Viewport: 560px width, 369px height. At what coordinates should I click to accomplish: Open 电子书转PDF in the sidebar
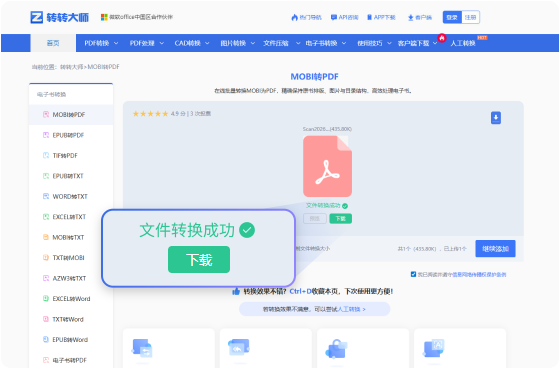click(x=71, y=360)
